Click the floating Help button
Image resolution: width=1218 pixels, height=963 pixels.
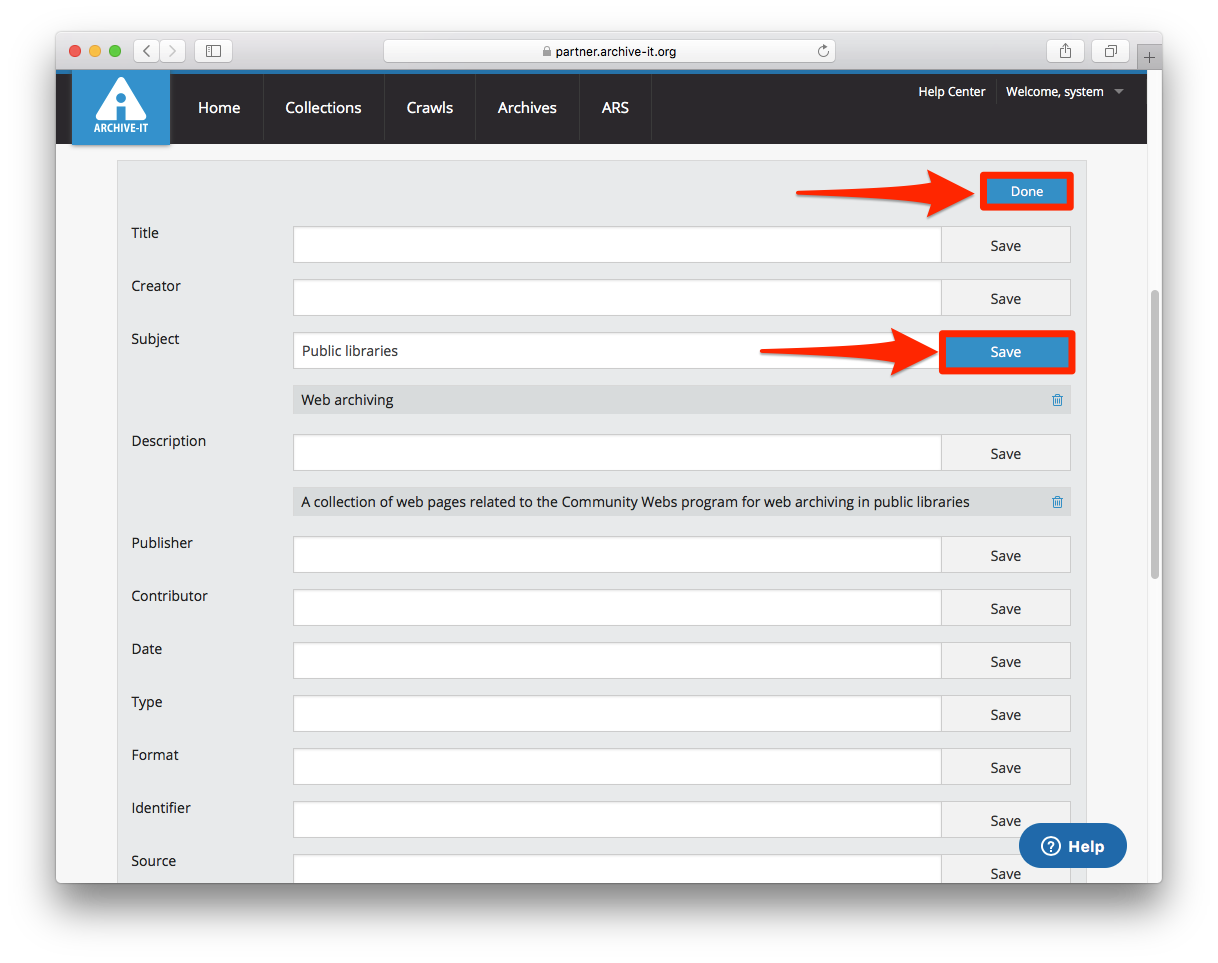pyautogui.click(x=1072, y=846)
